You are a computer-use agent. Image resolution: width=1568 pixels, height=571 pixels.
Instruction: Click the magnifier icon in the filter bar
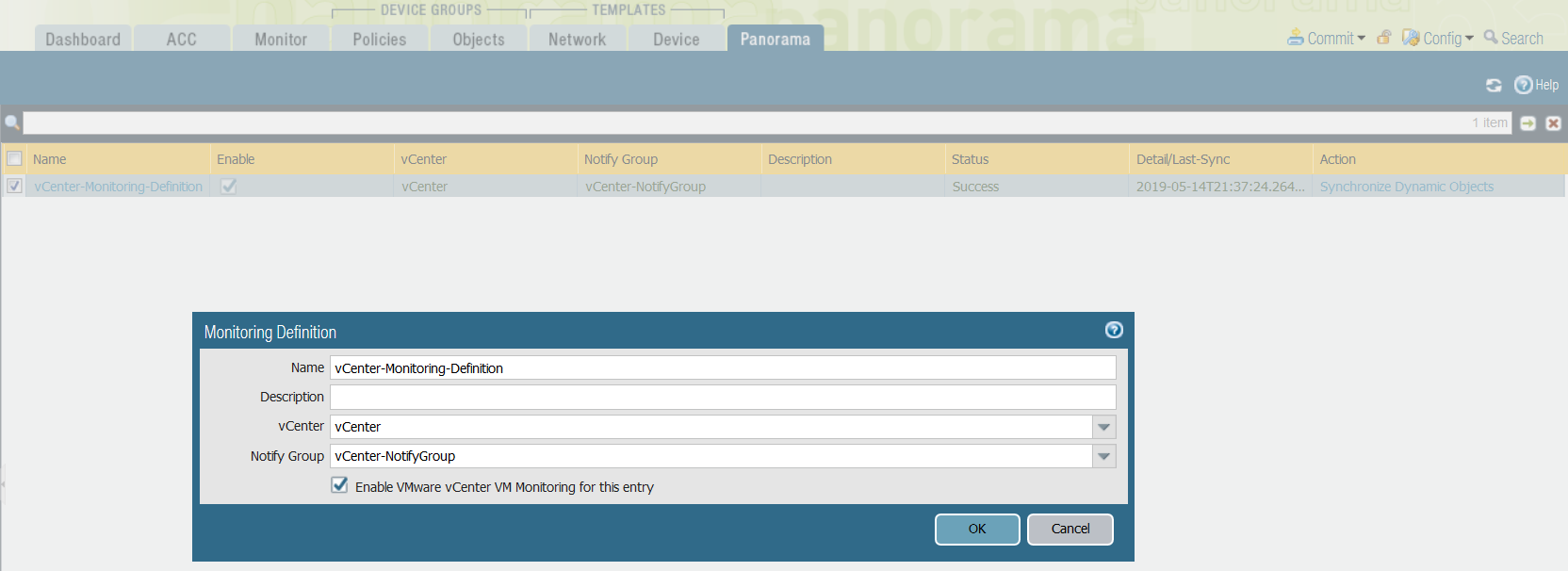[x=12, y=122]
